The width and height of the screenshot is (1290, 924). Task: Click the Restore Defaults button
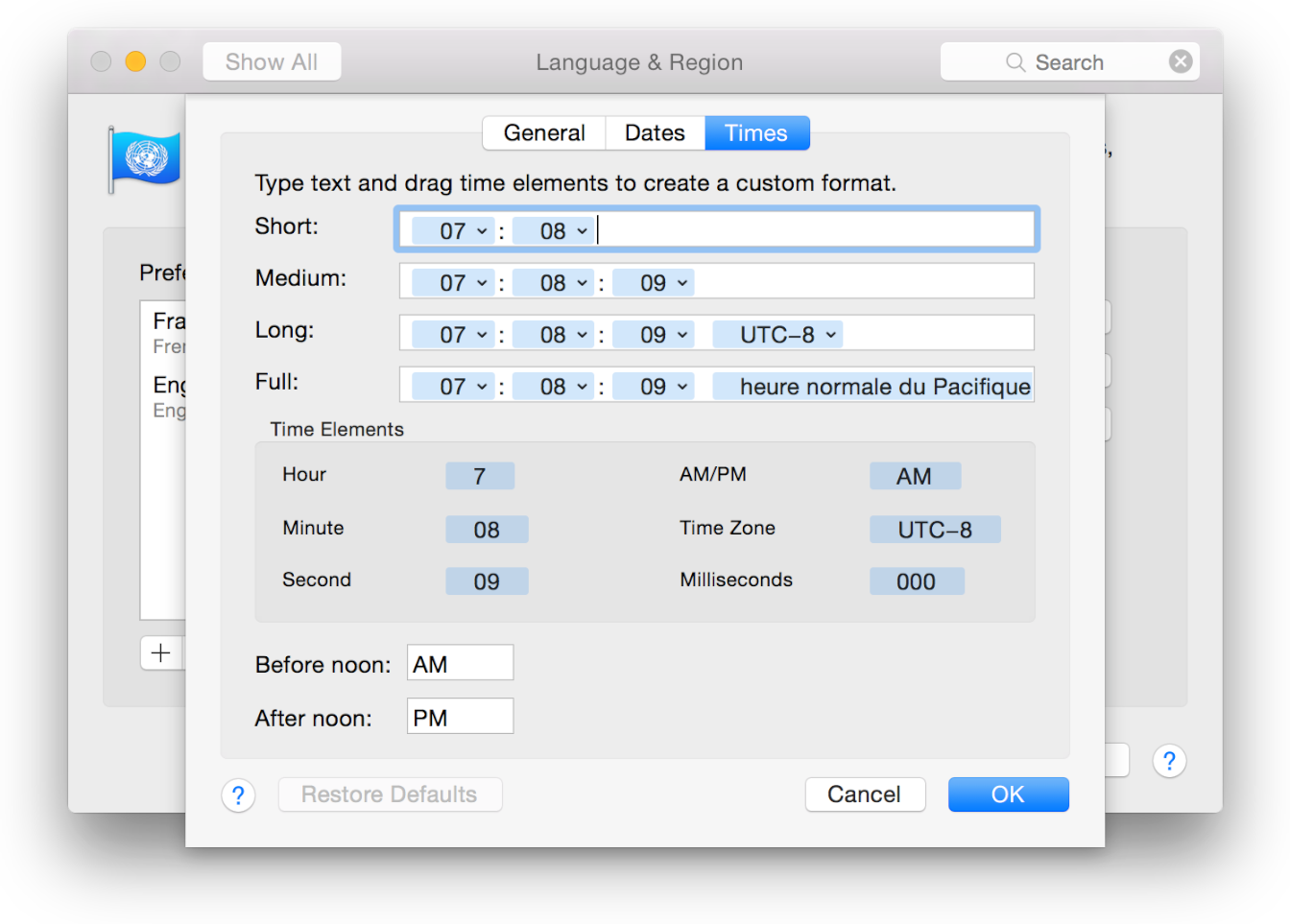(390, 794)
